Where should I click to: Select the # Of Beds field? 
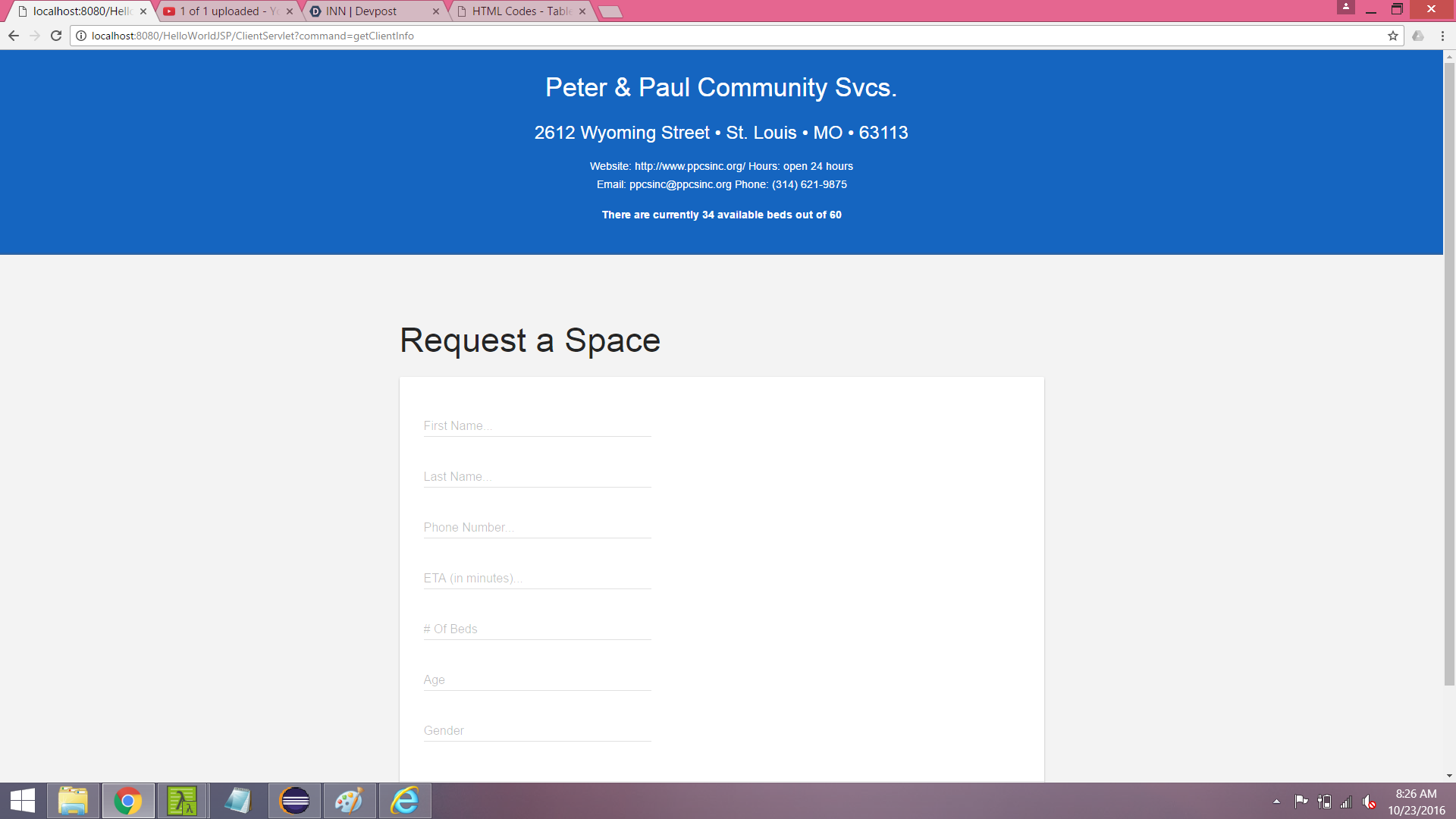pos(537,629)
